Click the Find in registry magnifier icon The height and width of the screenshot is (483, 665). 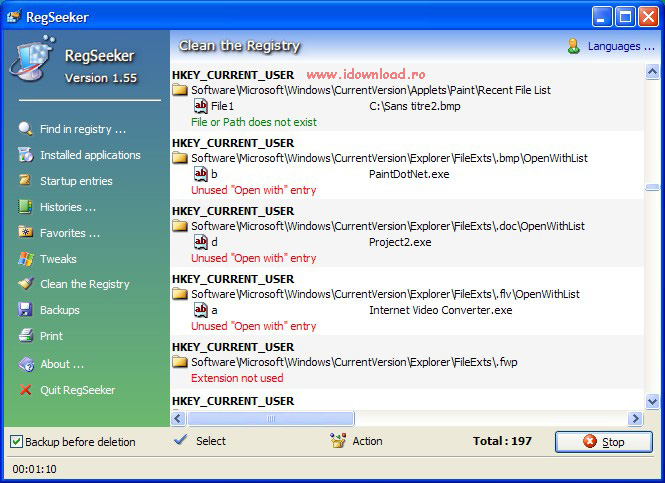point(25,128)
